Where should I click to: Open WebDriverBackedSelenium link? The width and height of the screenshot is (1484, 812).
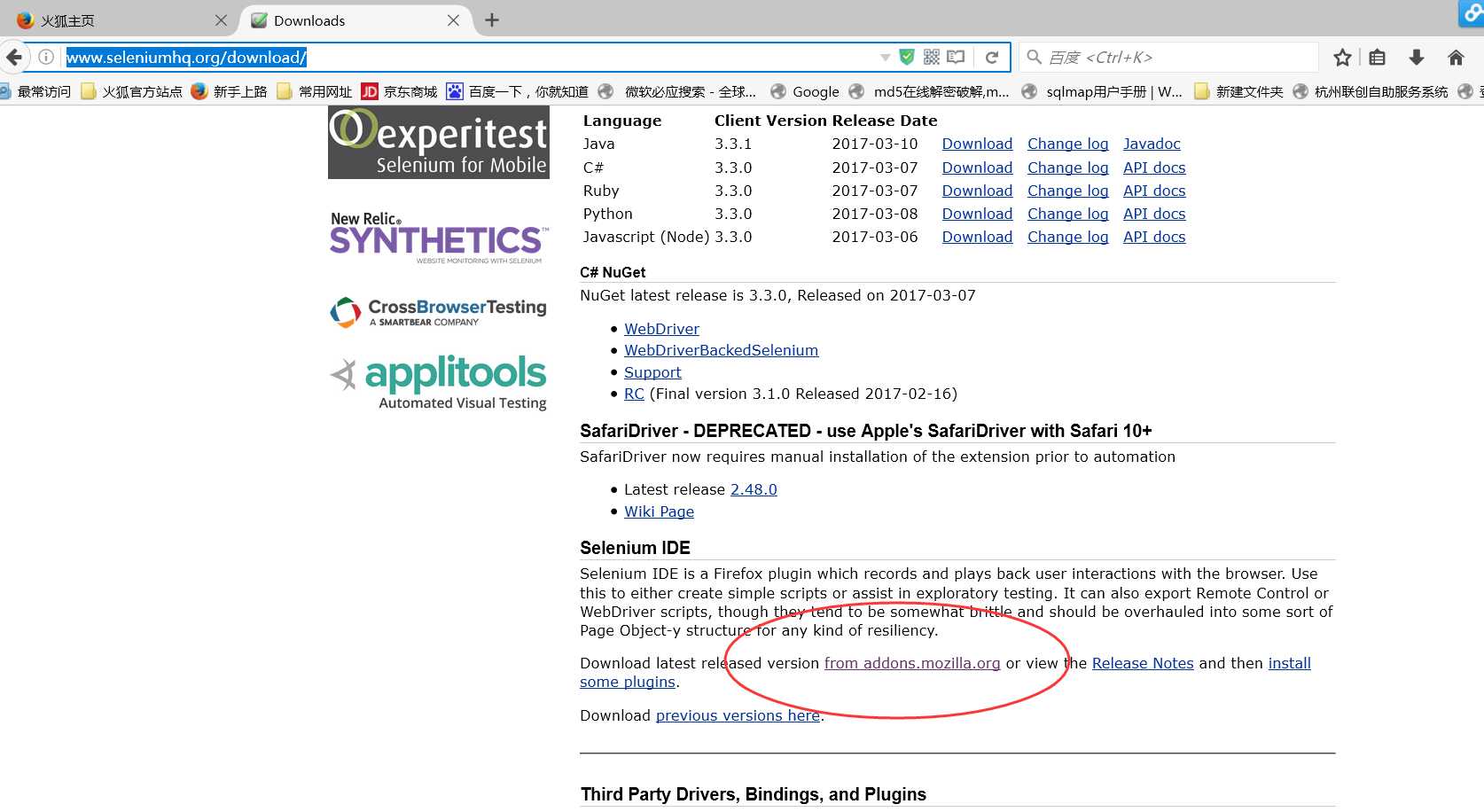721,350
